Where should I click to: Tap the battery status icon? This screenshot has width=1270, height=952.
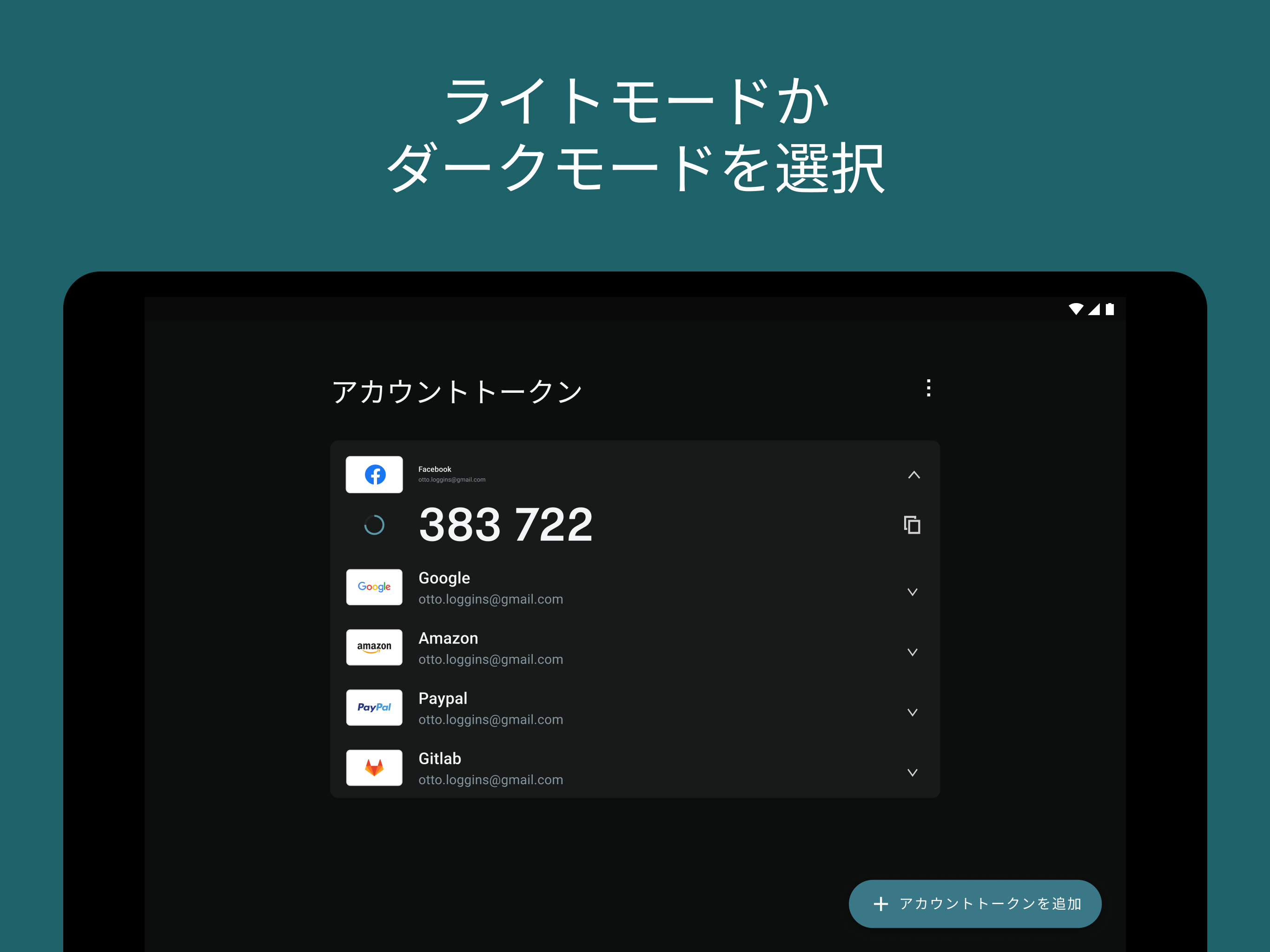tap(1110, 310)
